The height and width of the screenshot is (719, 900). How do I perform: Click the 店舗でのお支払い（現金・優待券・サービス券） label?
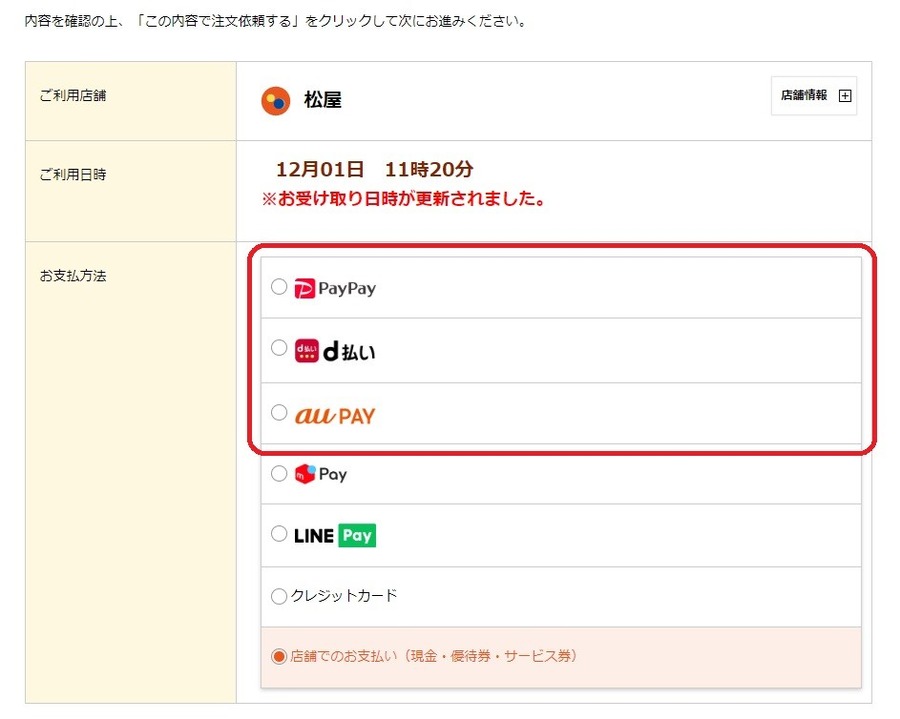click(434, 656)
